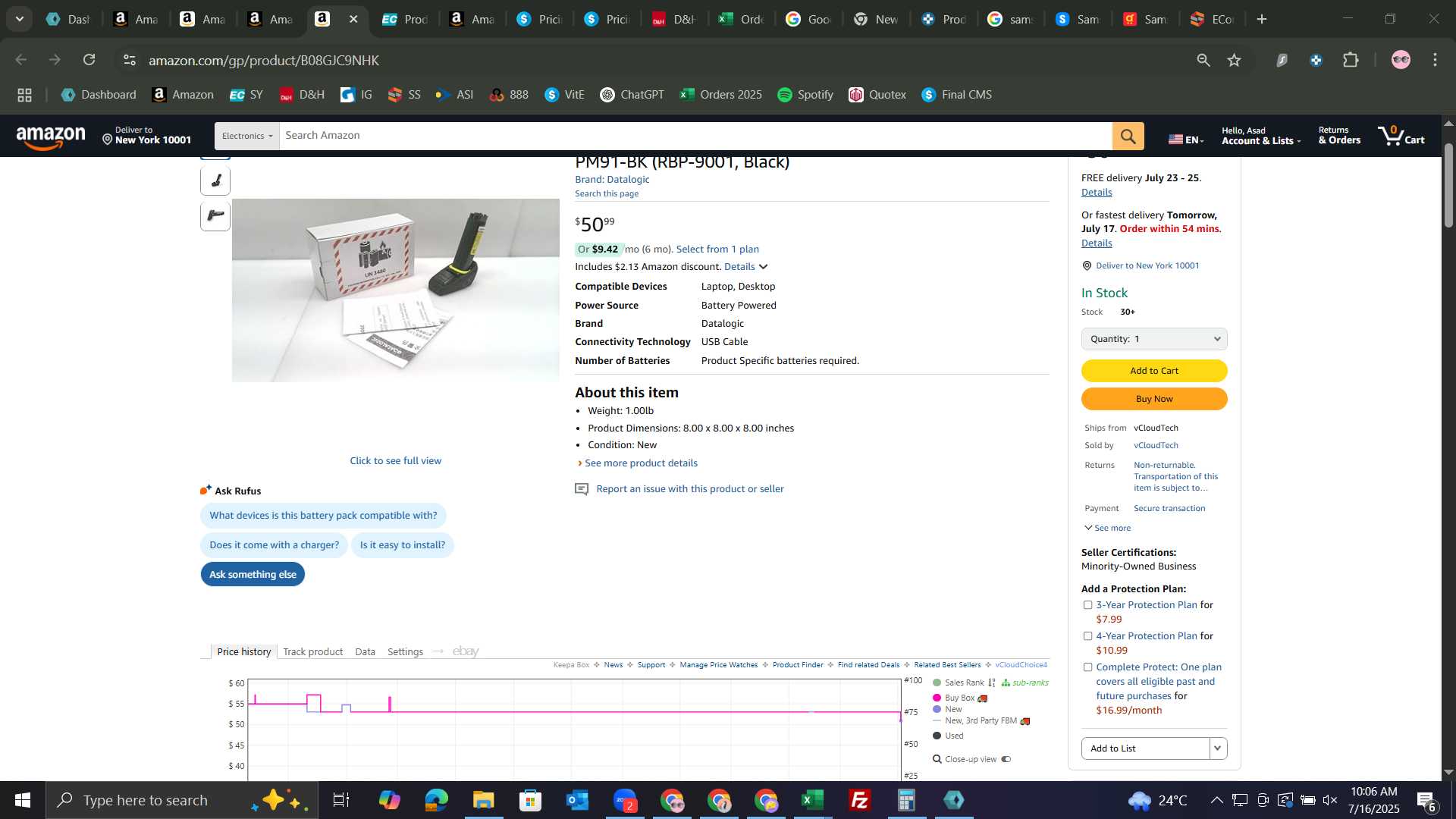The height and width of the screenshot is (819, 1456).
Task: Switch to Keepa Price history tab
Action: 243,651
